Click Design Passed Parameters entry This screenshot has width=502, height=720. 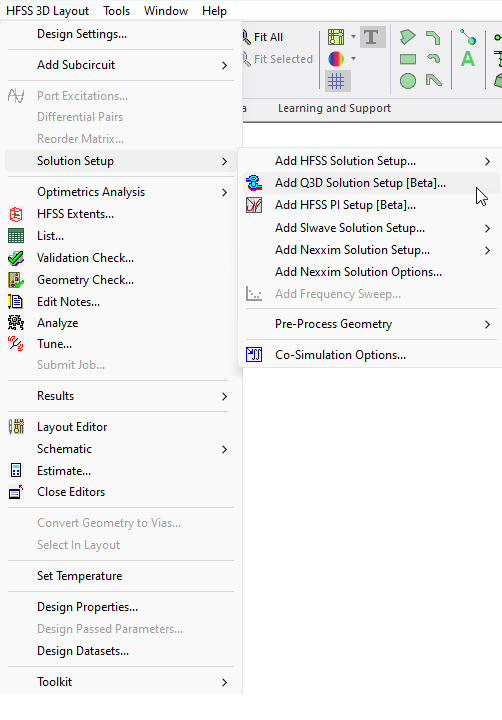click(x=121, y=629)
